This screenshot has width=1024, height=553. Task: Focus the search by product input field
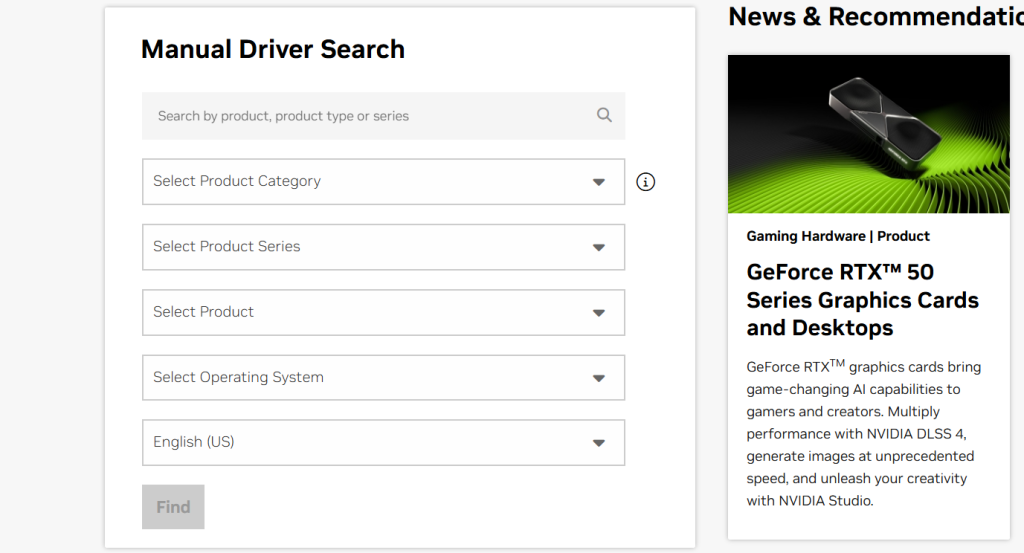point(370,116)
